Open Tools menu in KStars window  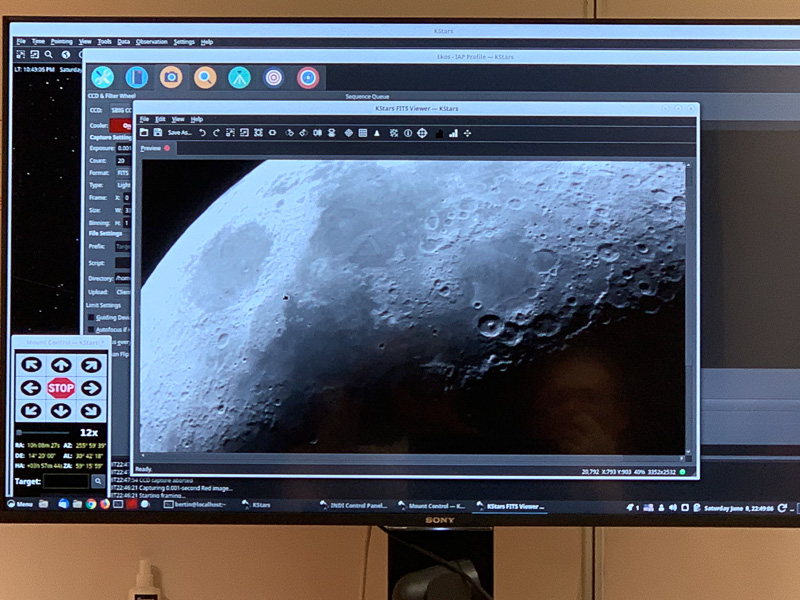coord(104,42)
